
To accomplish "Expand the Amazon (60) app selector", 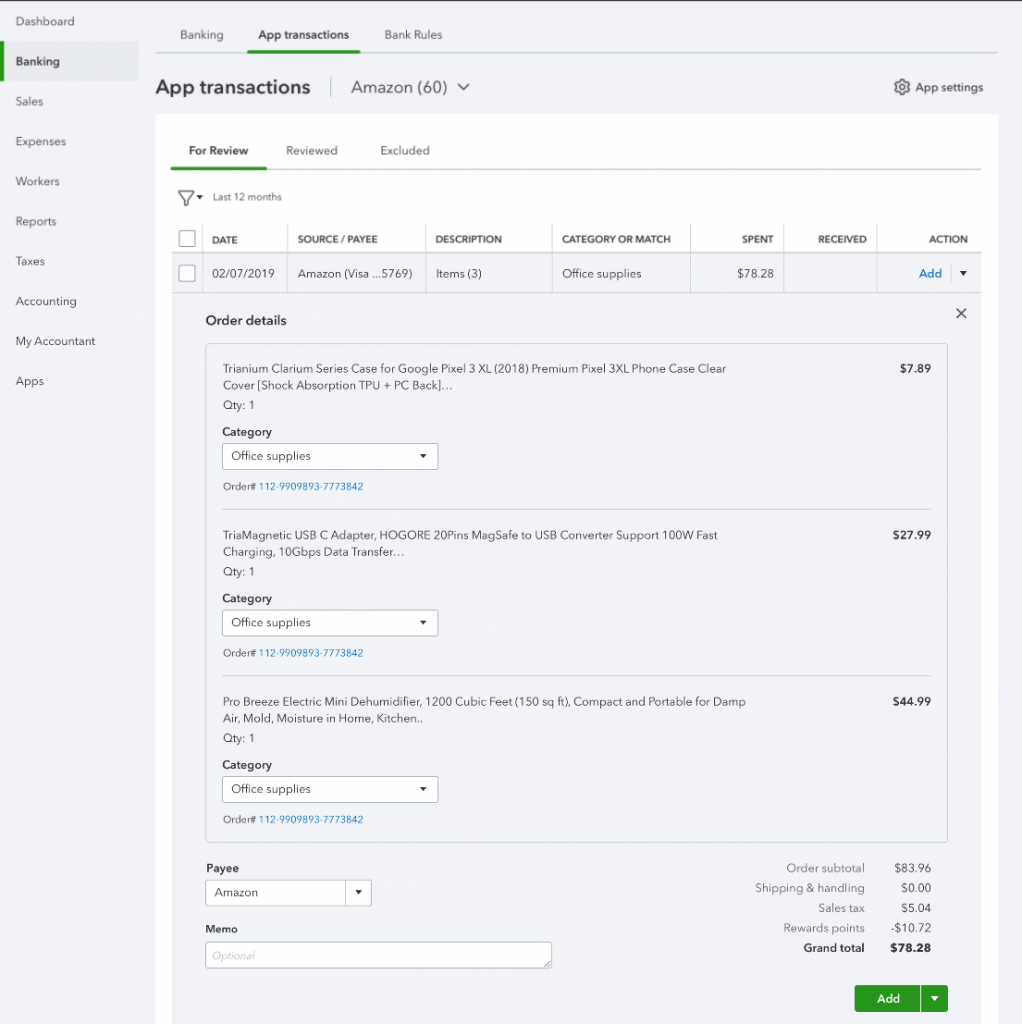I will tap(410, 87).
